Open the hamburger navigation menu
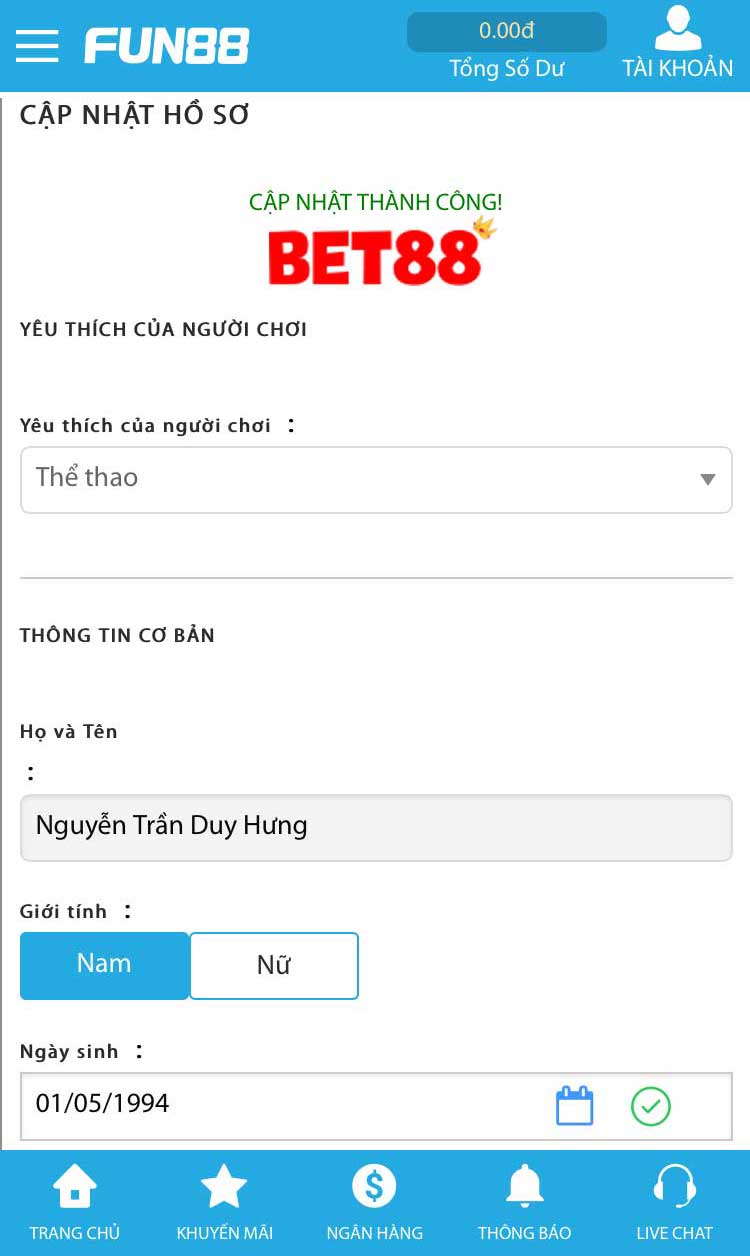Viewport: 750px width, 1256px height. point(37,45)
